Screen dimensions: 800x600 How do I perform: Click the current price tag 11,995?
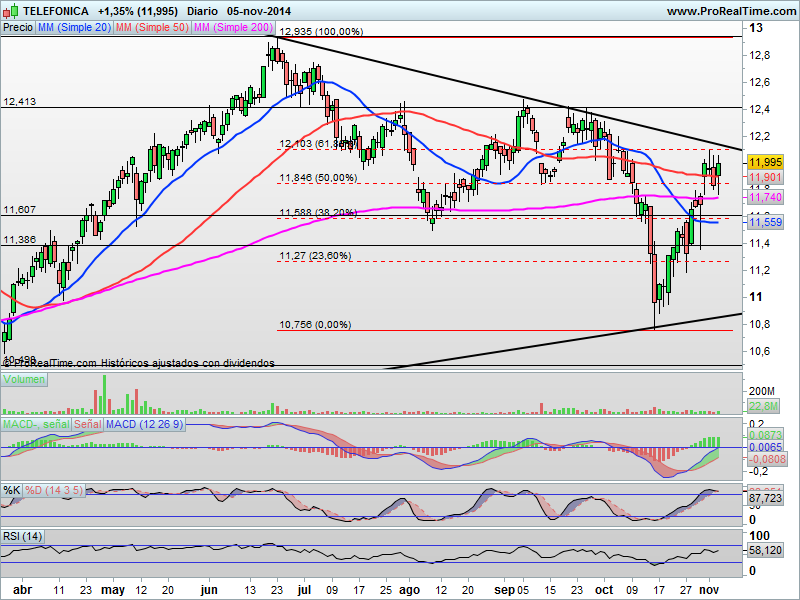click(765, 162)
